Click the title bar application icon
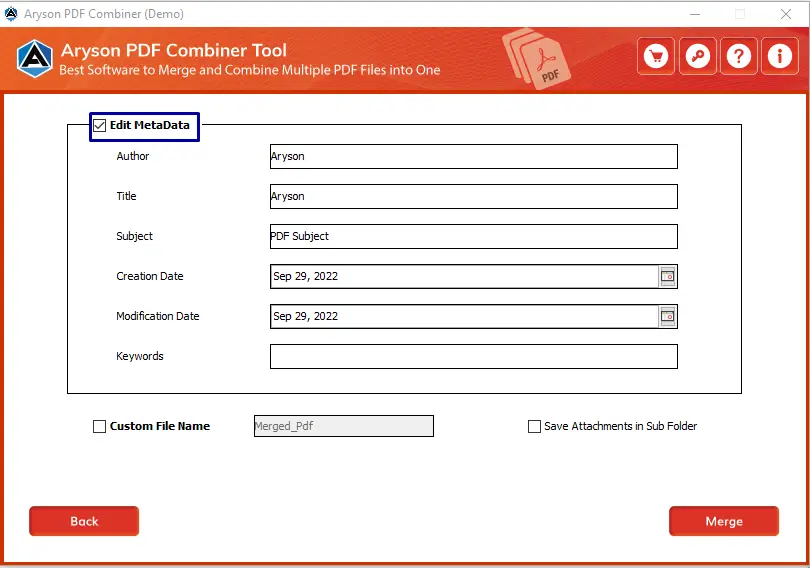 point(11,14)
